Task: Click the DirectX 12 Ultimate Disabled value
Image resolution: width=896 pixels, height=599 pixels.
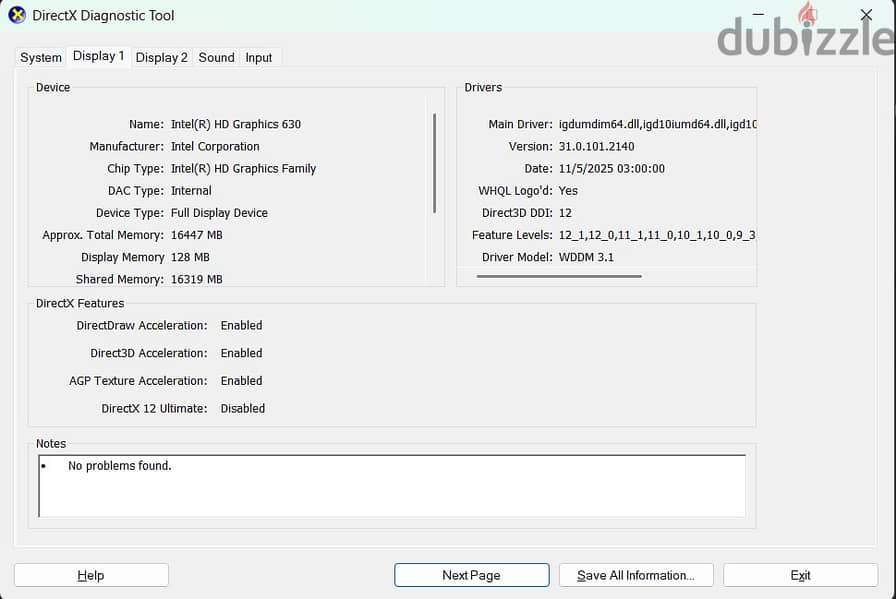Action: coord(243,409)
